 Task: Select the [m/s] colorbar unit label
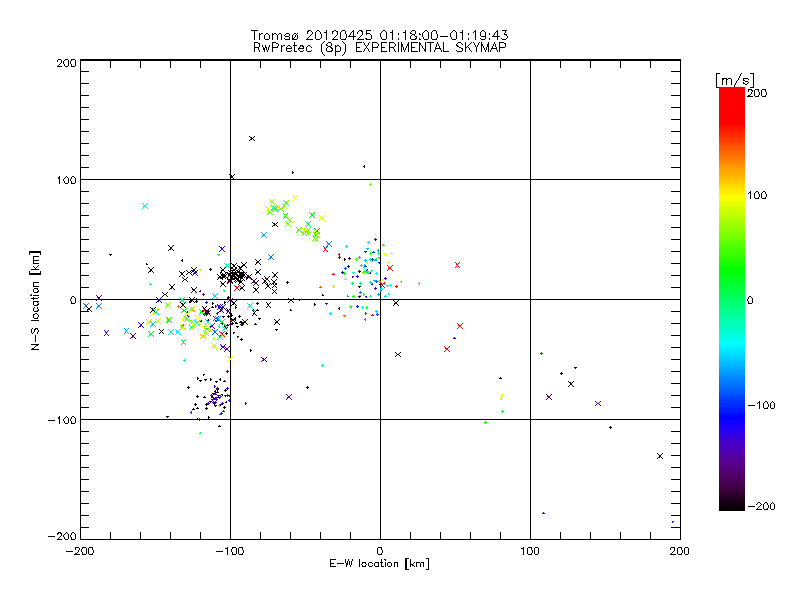coord(735,80)
